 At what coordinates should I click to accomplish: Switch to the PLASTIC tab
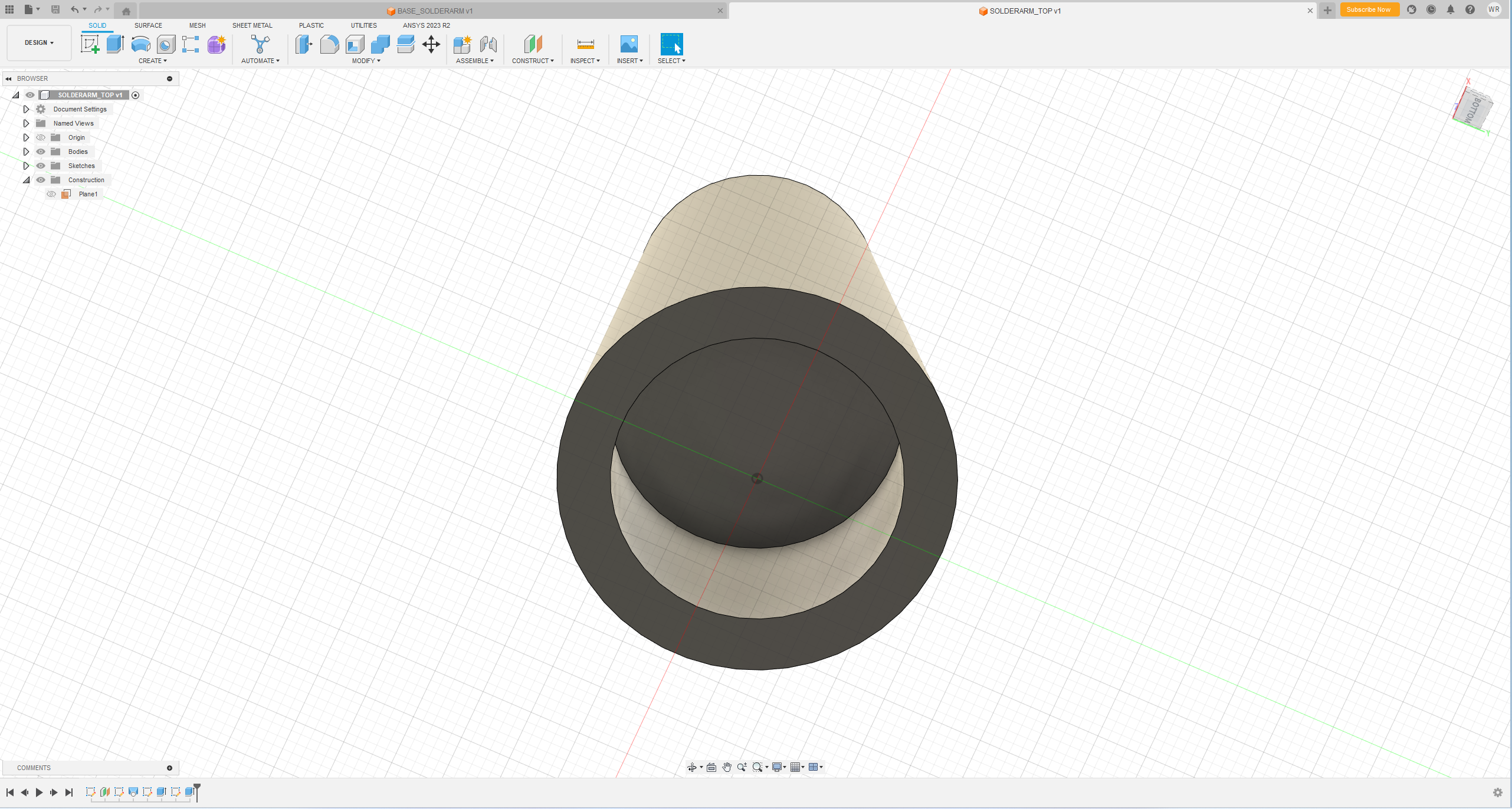(x=311, y=25)
